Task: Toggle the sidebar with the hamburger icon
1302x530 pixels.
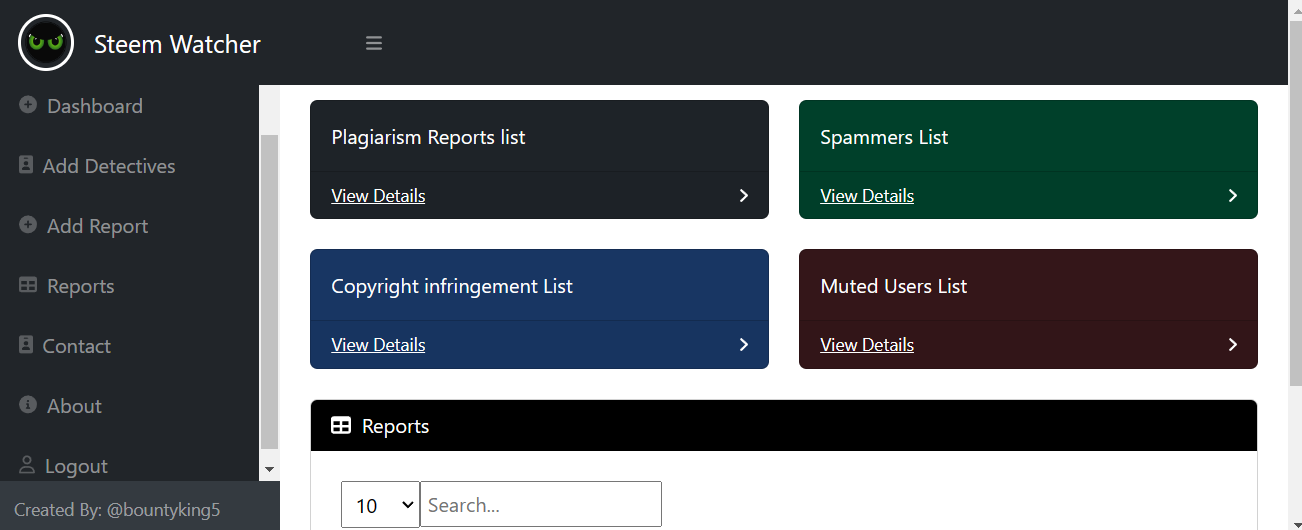Action: click(374, 43)
